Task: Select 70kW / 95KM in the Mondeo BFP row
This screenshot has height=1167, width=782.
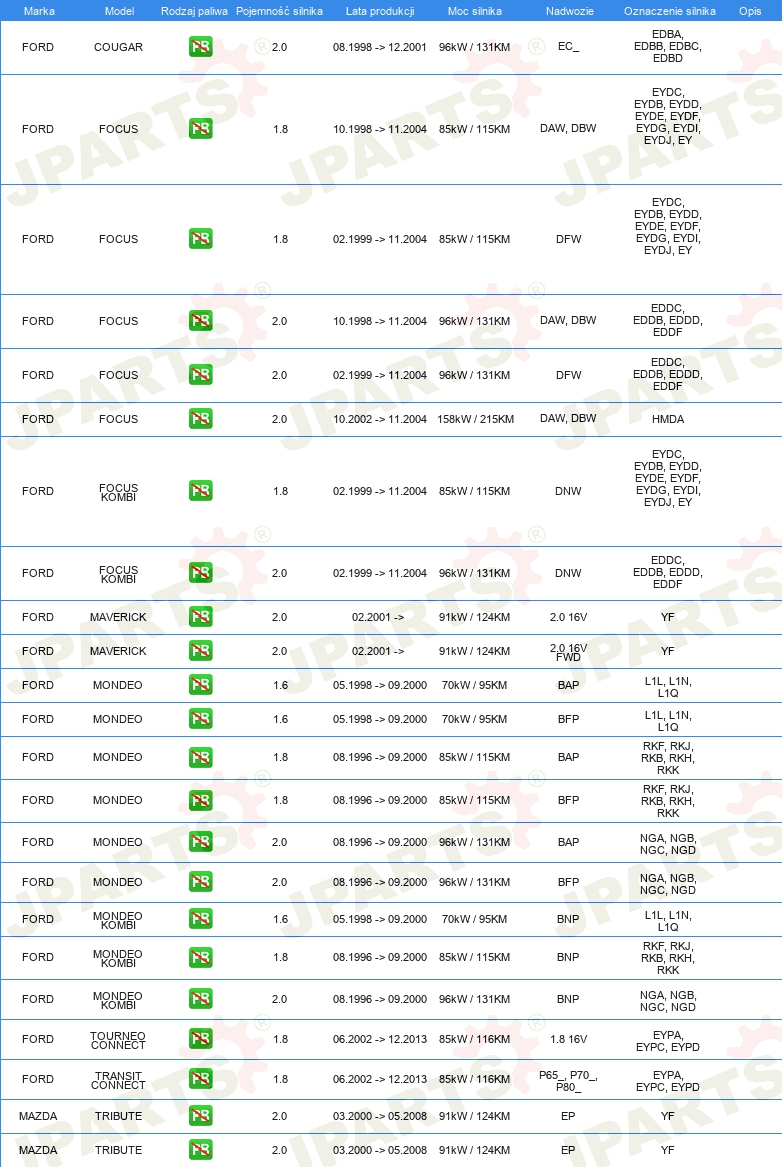Action: (x=475, y=719)
